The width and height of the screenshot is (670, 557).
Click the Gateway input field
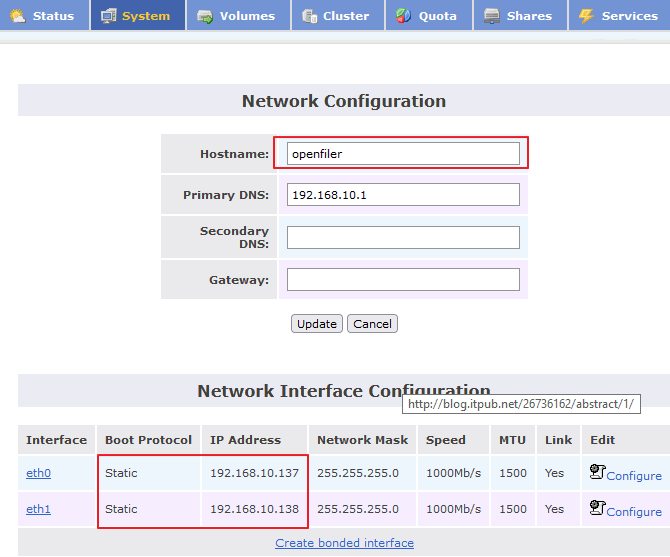(403, 279)
